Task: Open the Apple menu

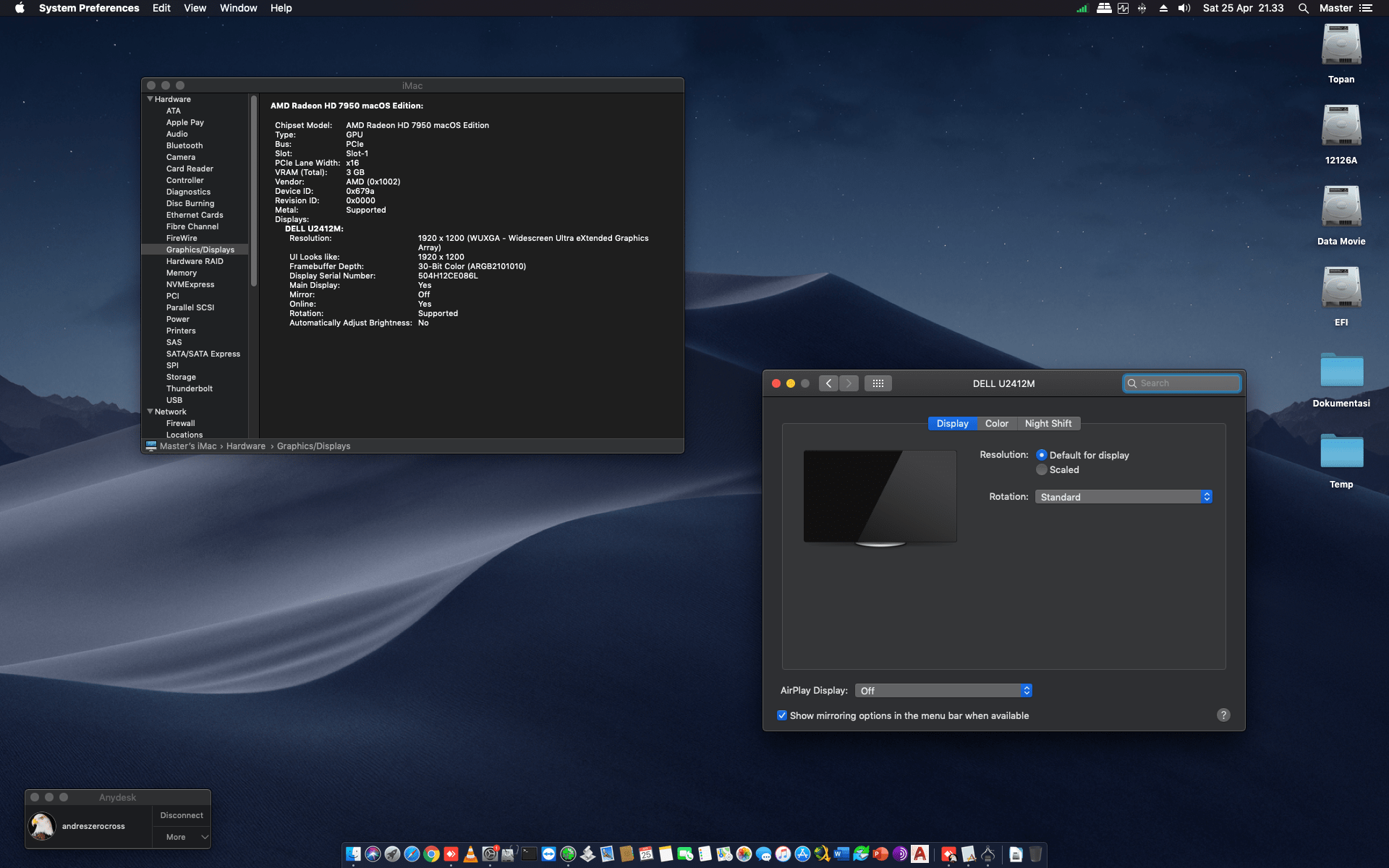Action: [x=20, y=8]
